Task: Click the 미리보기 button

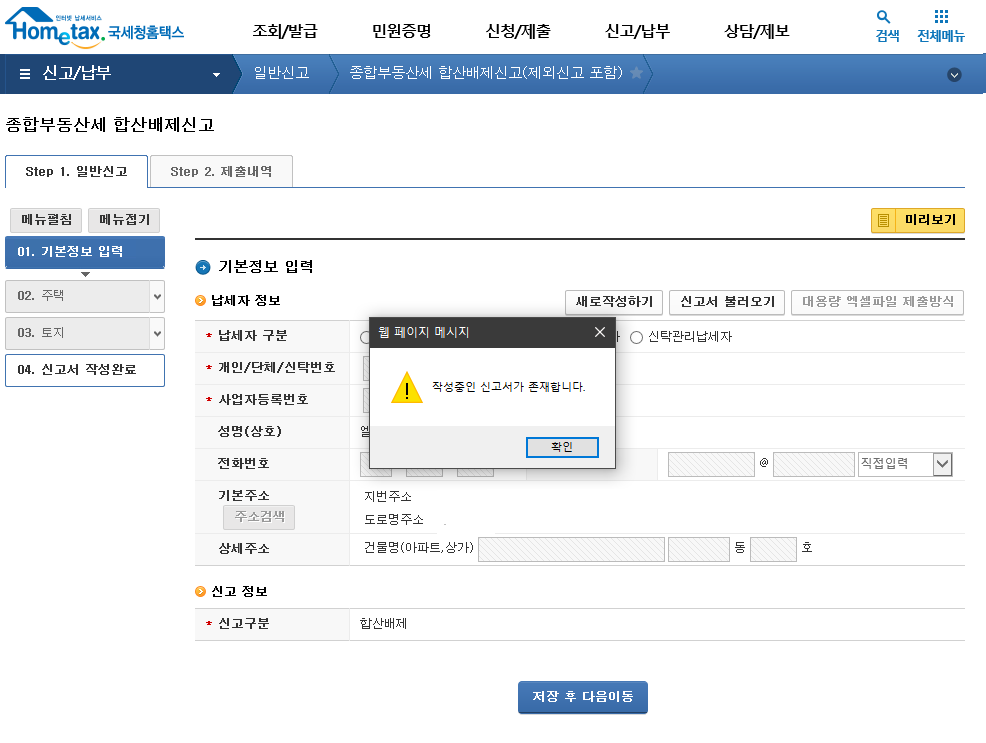Action: tap(917, 220)
